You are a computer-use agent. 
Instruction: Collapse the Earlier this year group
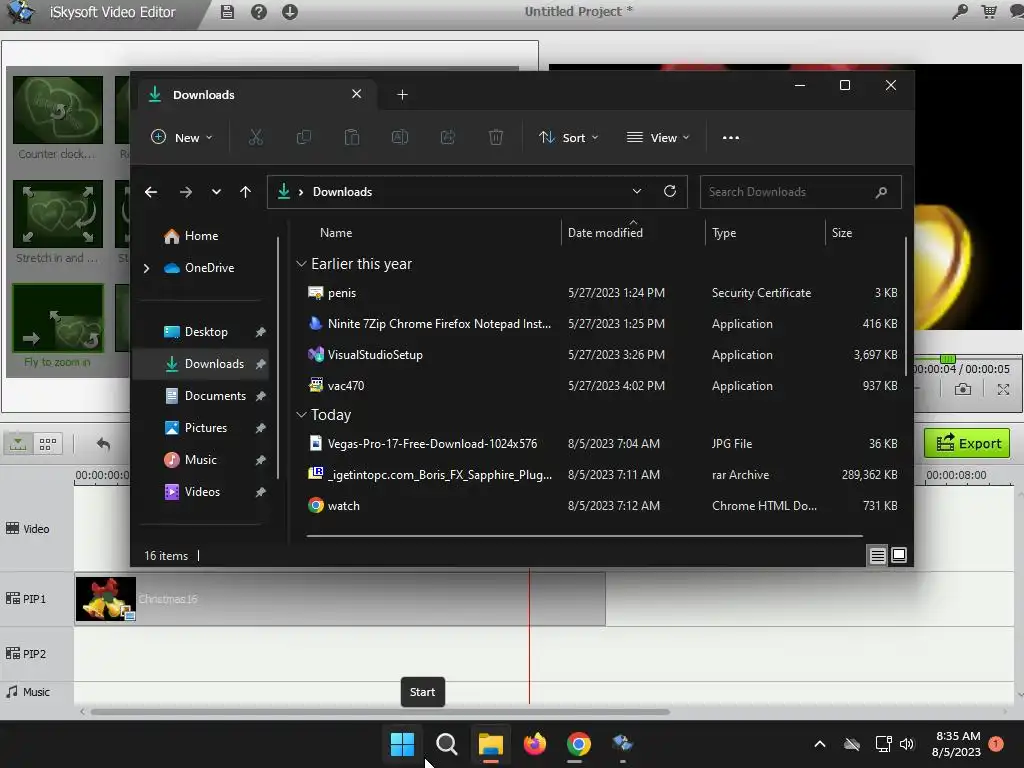point(301,264)
